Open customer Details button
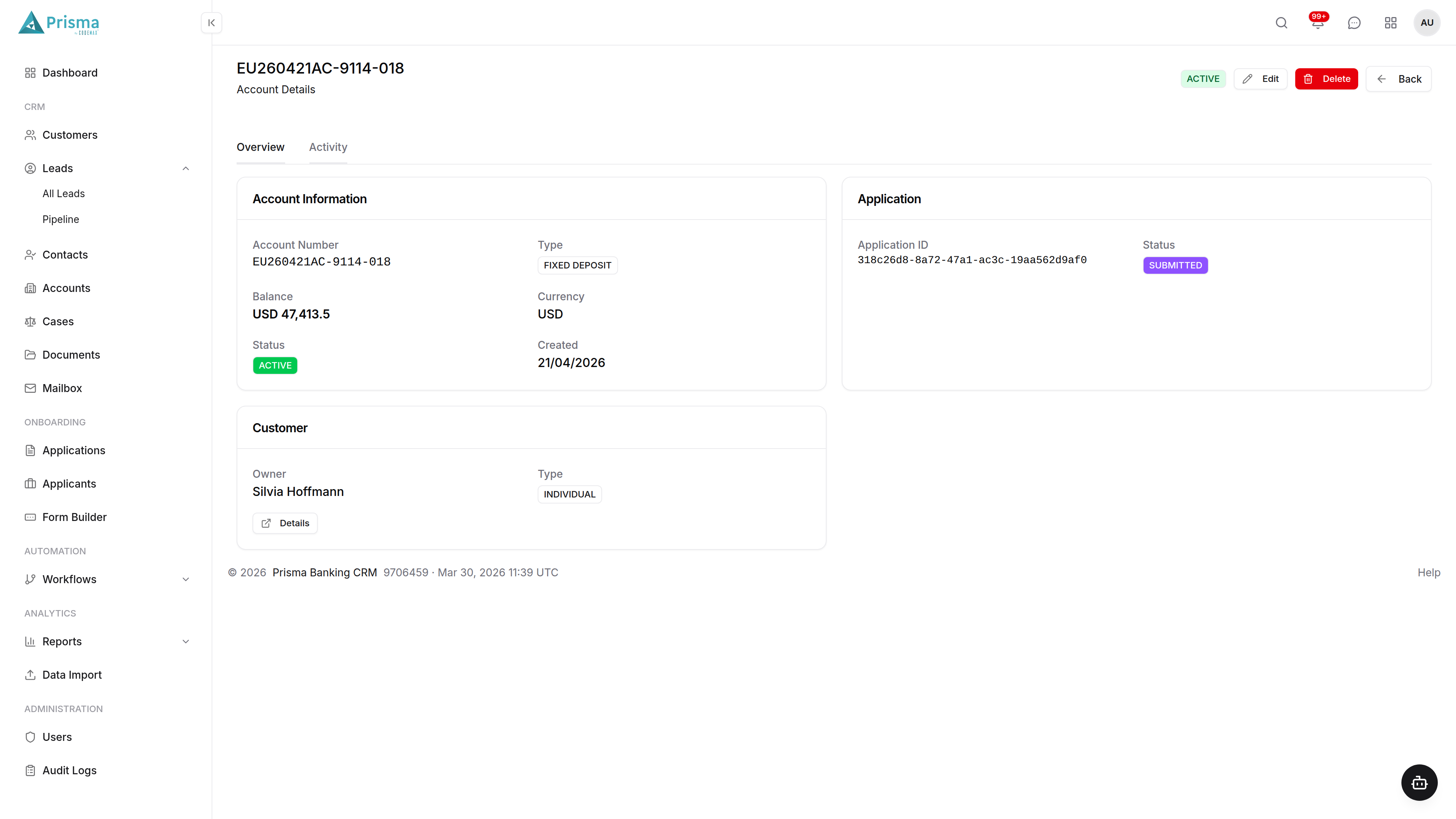The width and height of the screenshot is (1456, 819). [x=285, y=523]
